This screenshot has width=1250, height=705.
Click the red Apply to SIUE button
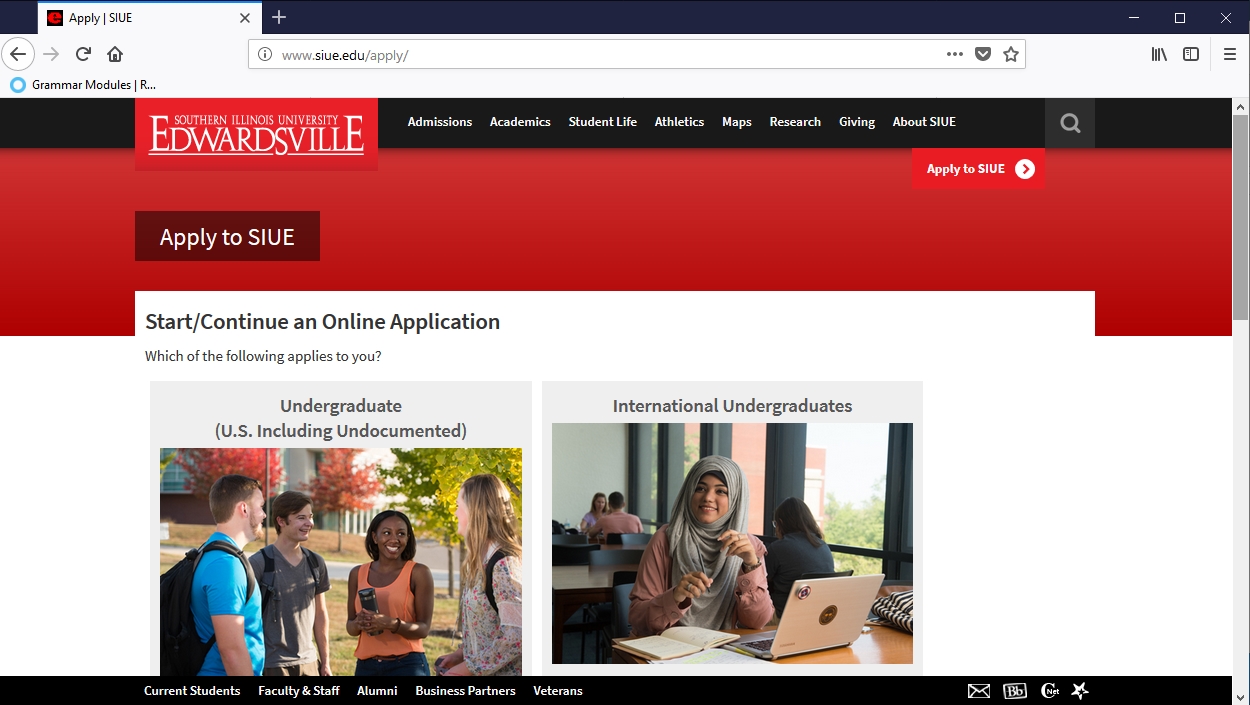pyautogui.click(x=978, y=169)
